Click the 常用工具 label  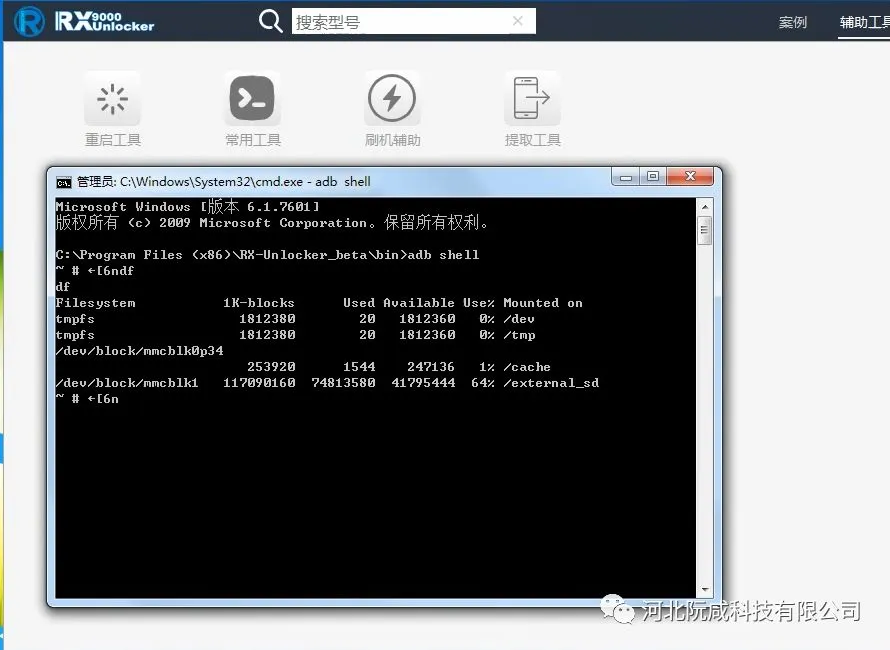pos(253,140)
